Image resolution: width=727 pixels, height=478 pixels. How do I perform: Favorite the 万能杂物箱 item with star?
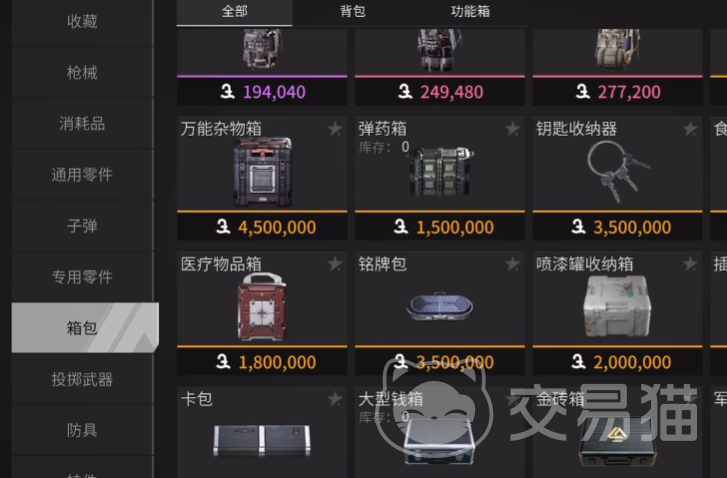(x=335, y=128)
